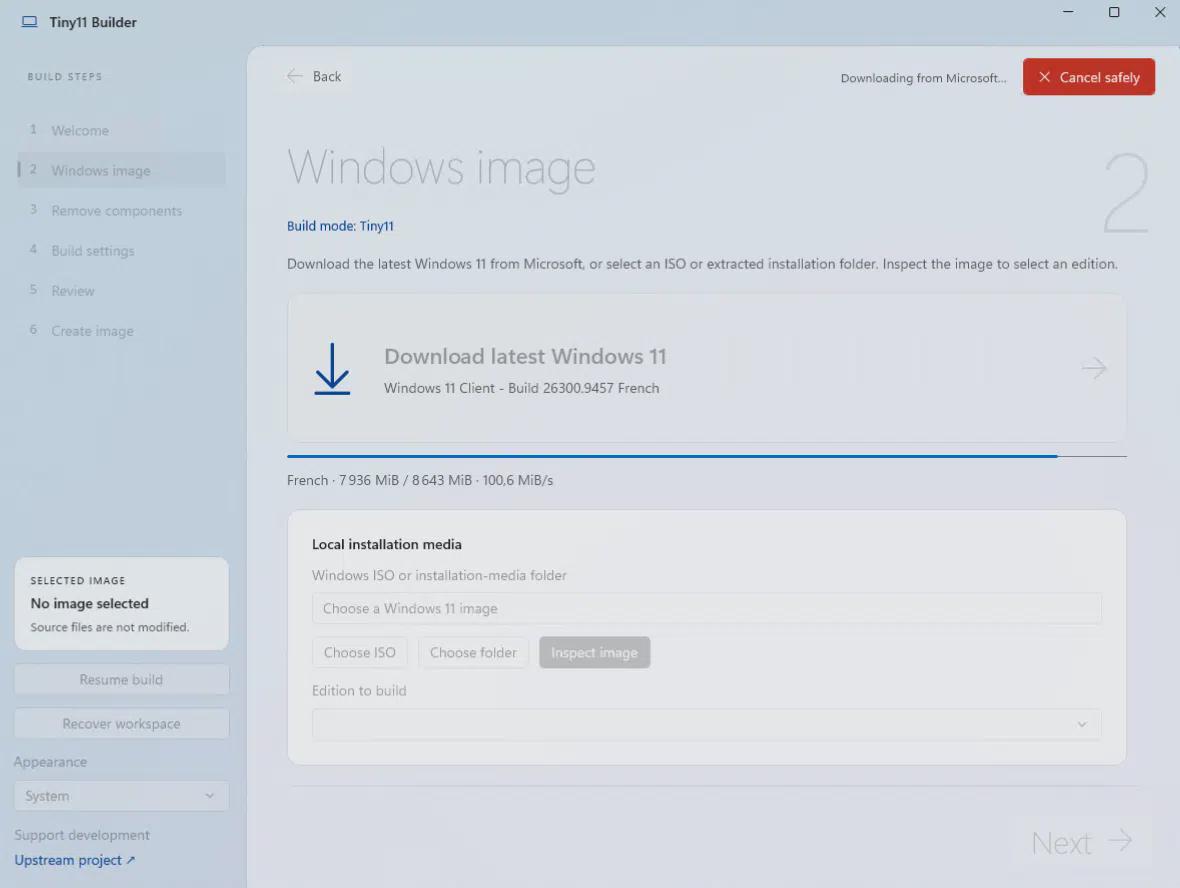Click the Choose folder button
This screenshot has height=888, width=1180.
coord(473,652)
